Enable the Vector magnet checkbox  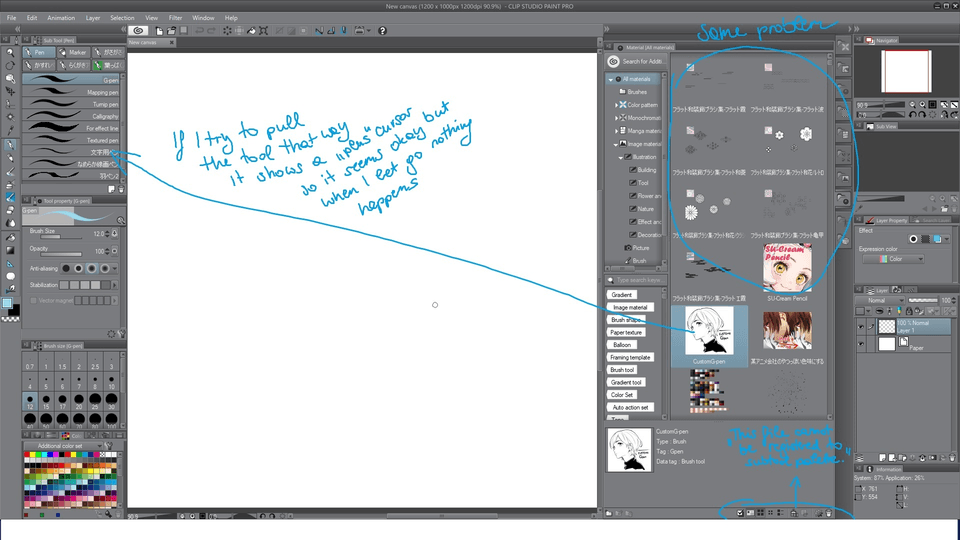coord(34,301)
